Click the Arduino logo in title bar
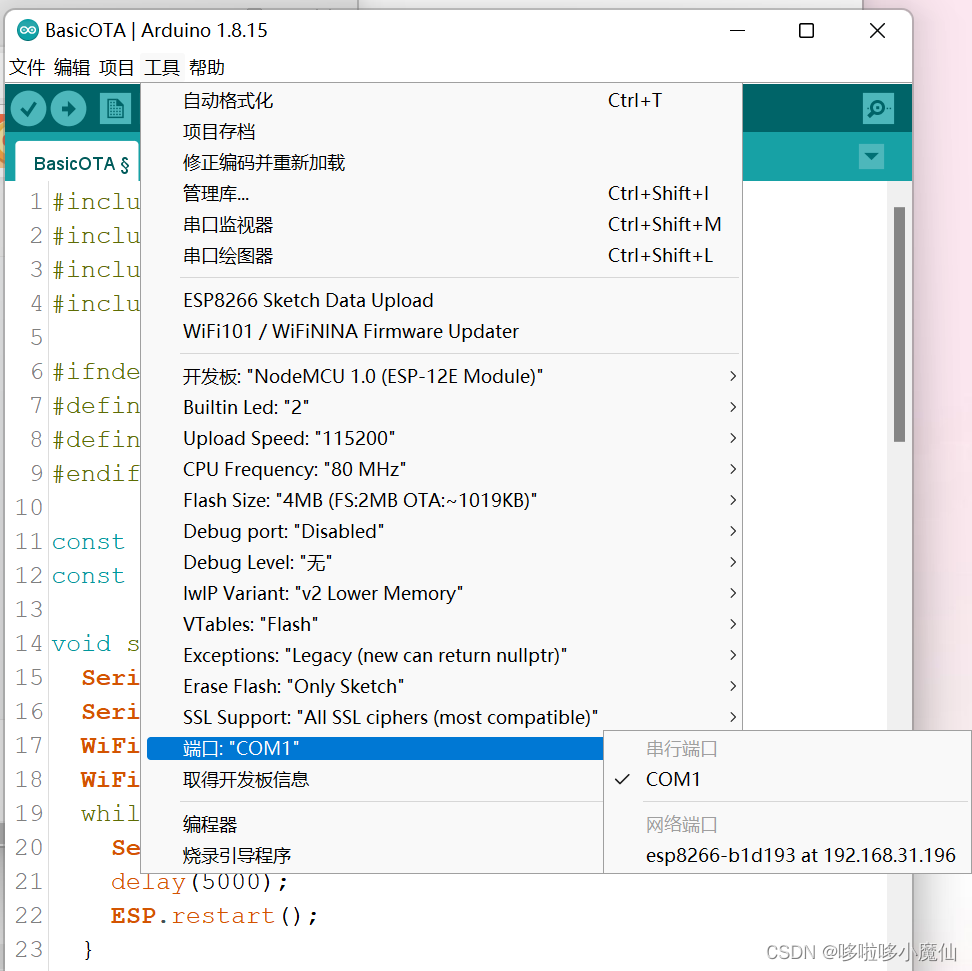 click(x=27, y=30)
